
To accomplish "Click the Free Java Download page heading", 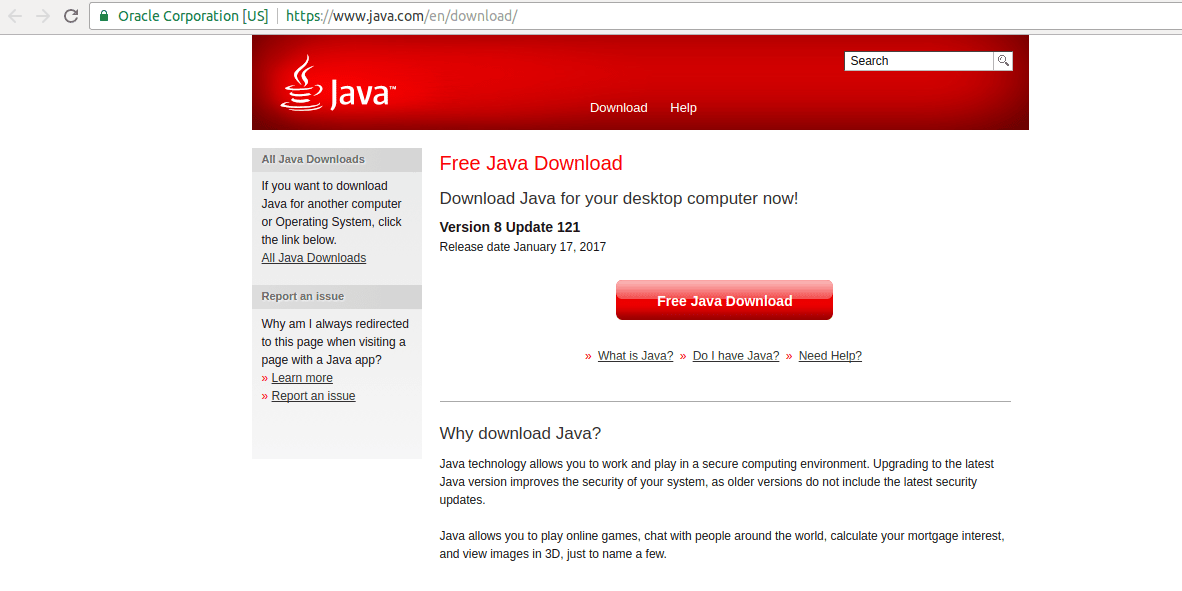I will point(531,163).
